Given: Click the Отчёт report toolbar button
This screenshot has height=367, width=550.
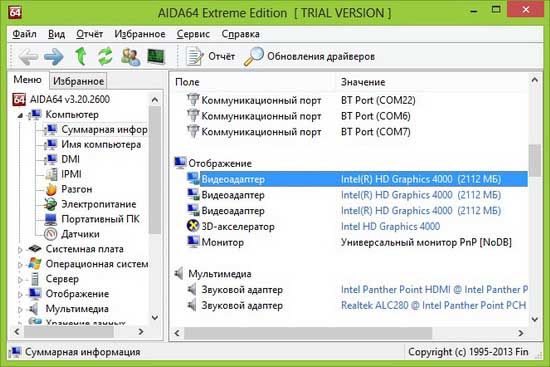Looking at the screenshot, I should pyautogui.click(x=210, y=56).
